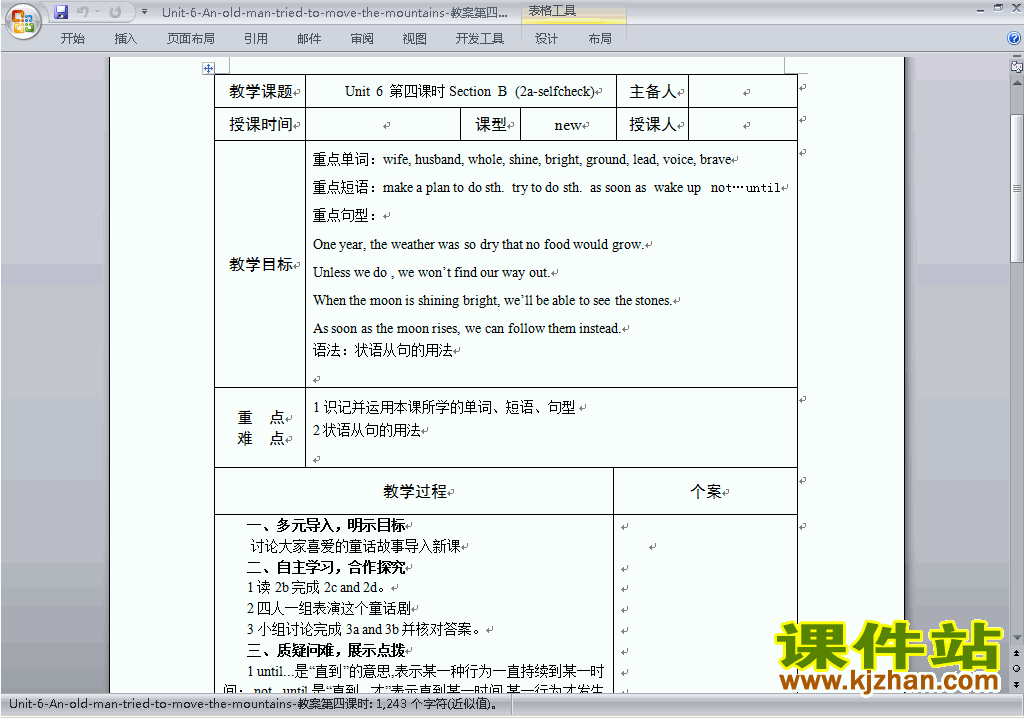Click the 个案 header cell
The height and width of the screenshot is (718, 1024).
point(706,491)
